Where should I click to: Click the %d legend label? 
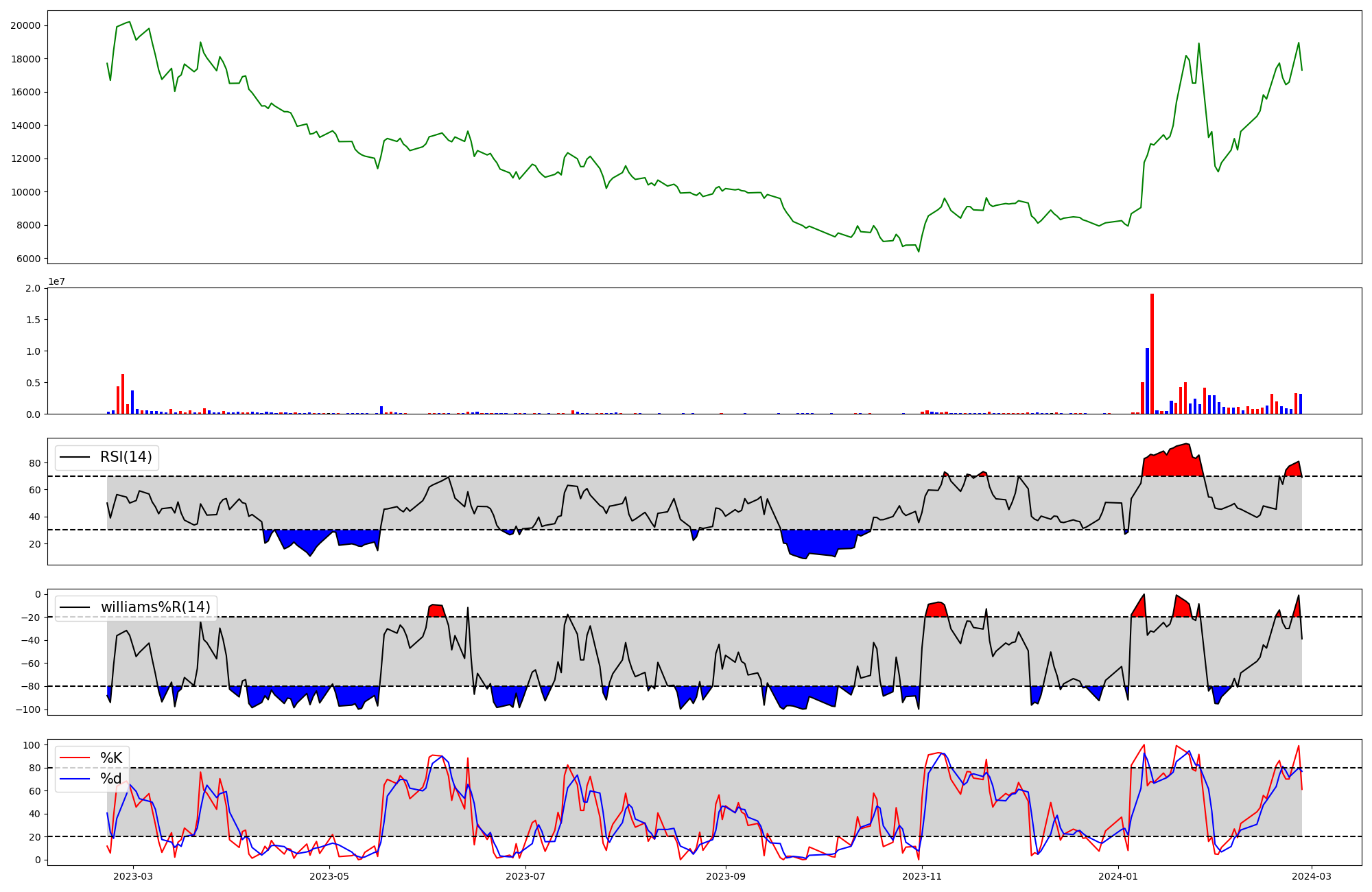(x=111, y=779)
